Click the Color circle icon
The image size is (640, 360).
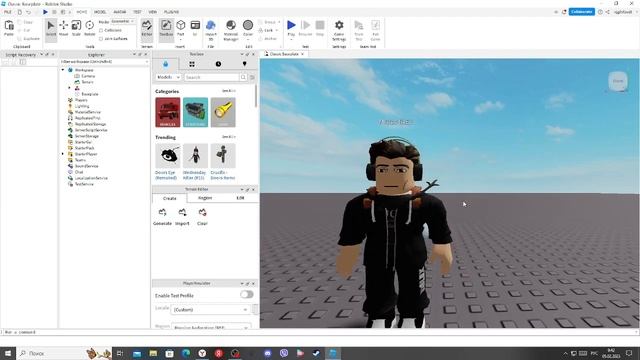[248, 25]
